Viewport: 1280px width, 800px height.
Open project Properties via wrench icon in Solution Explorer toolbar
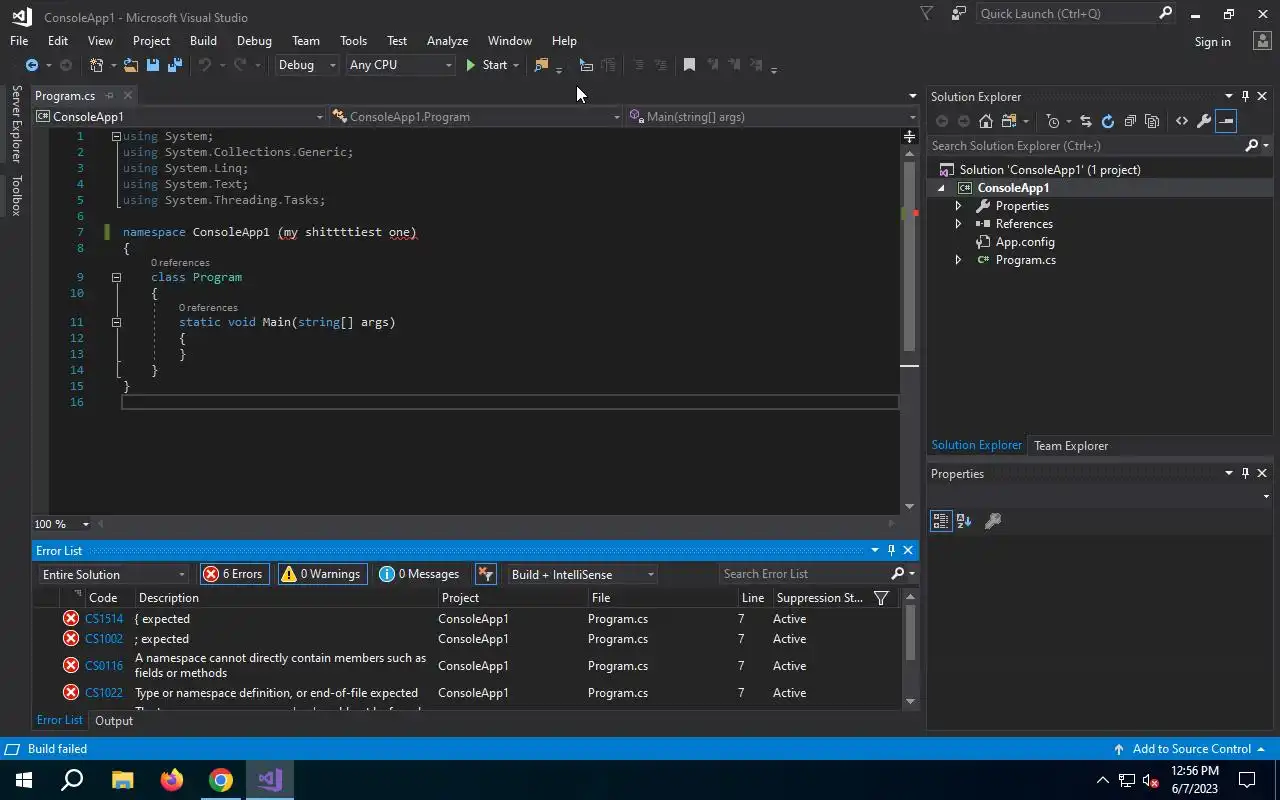(1204, 121)
